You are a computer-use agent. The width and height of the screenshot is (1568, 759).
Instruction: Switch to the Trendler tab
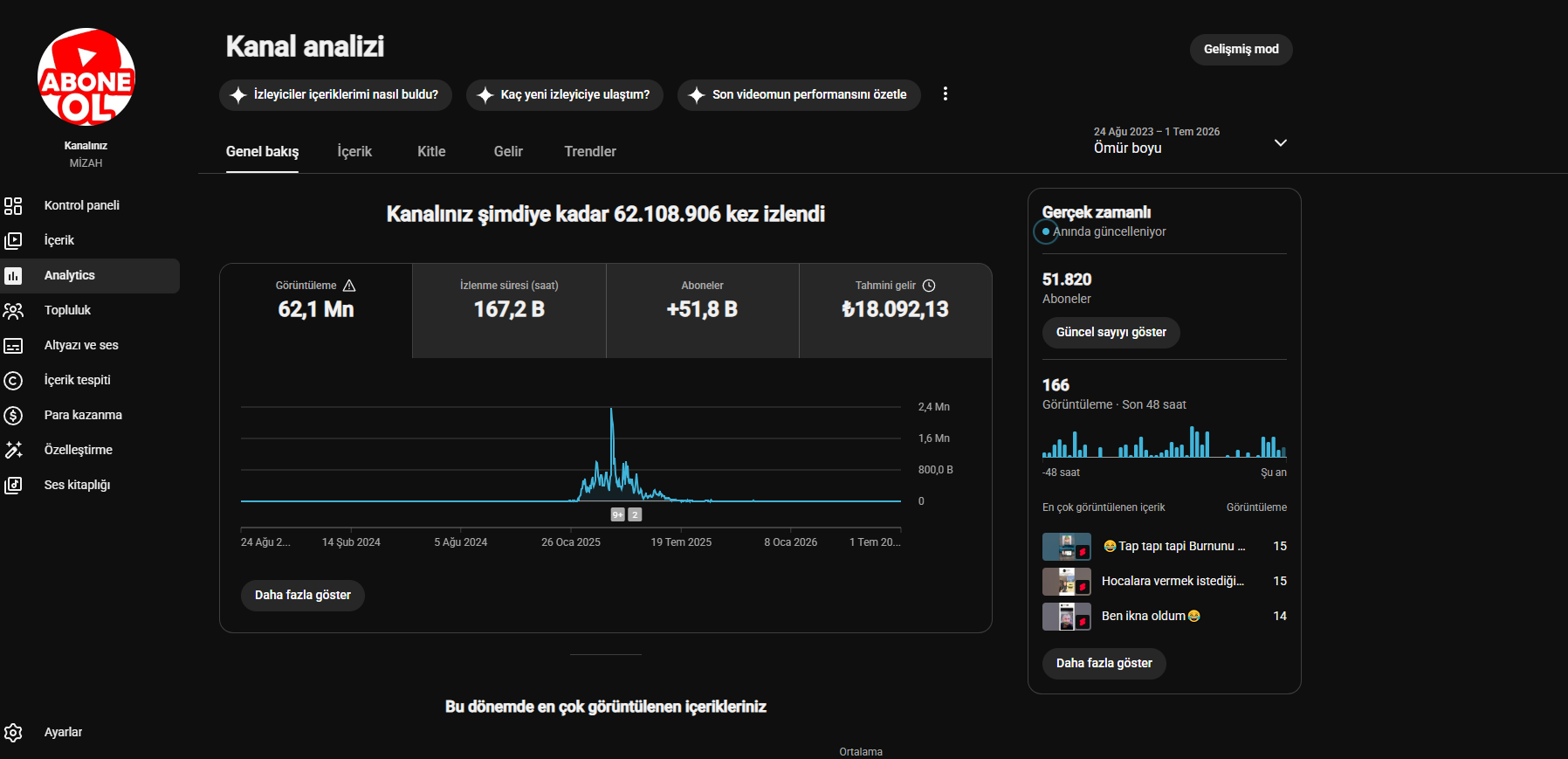point(590,151)
